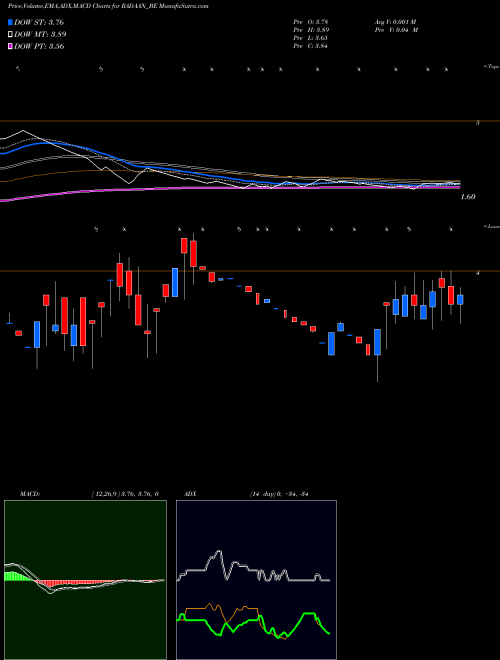
Task: Click the white DOW MT legend swatch
Action: point(10,35)
